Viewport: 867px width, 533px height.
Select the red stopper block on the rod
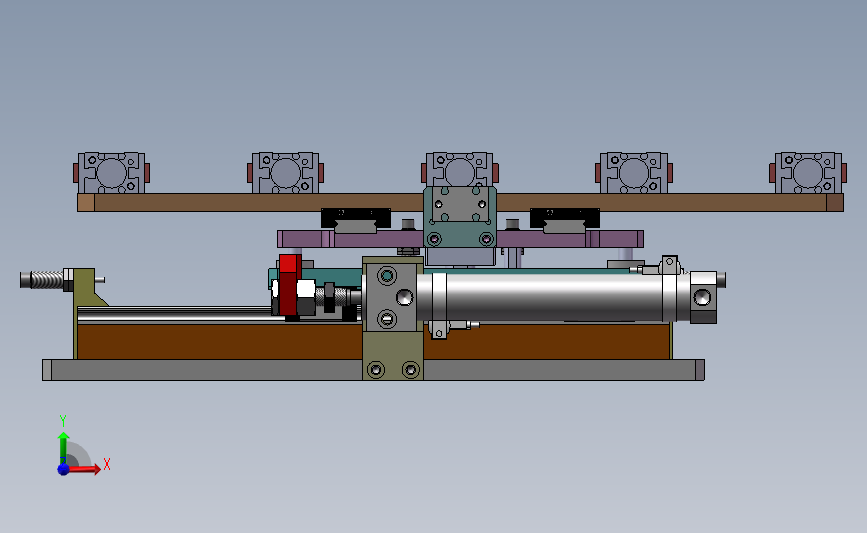pos(289,284)
